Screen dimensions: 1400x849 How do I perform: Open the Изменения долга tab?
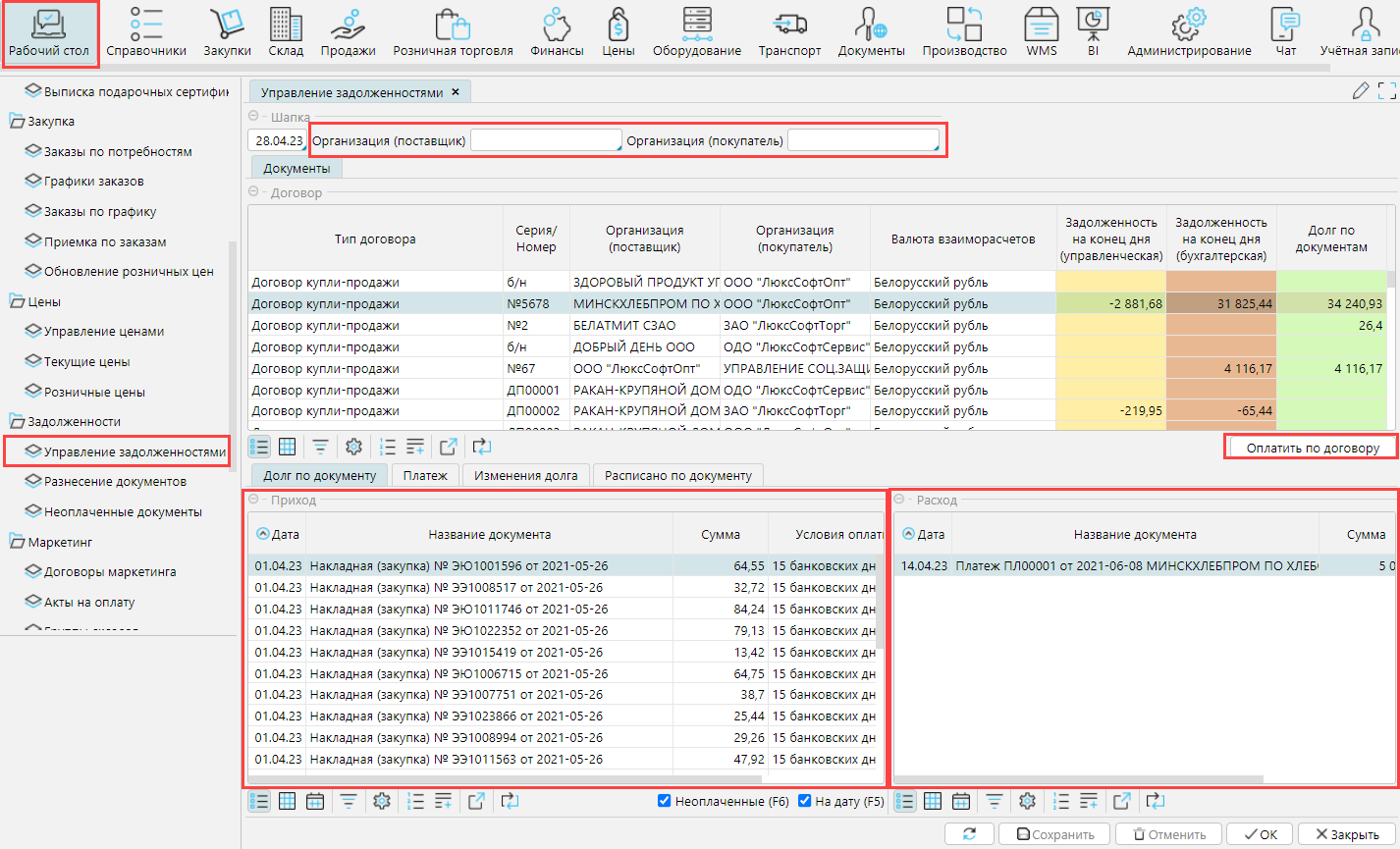[x=525, y=476]
